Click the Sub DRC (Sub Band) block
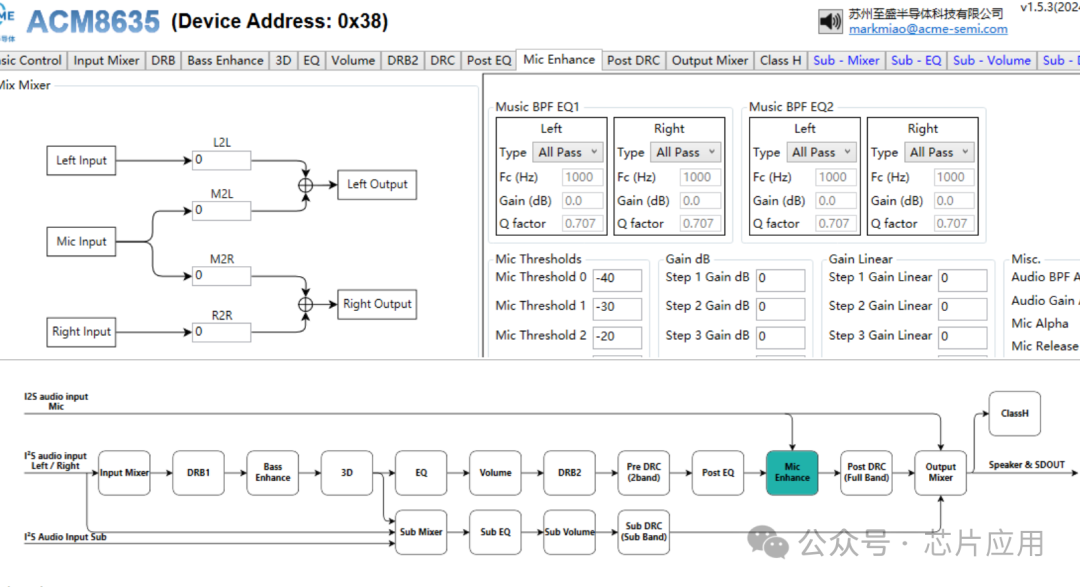Image resolution: width=1080 pixels, height=587 pixels. click(x=646, y=531)
